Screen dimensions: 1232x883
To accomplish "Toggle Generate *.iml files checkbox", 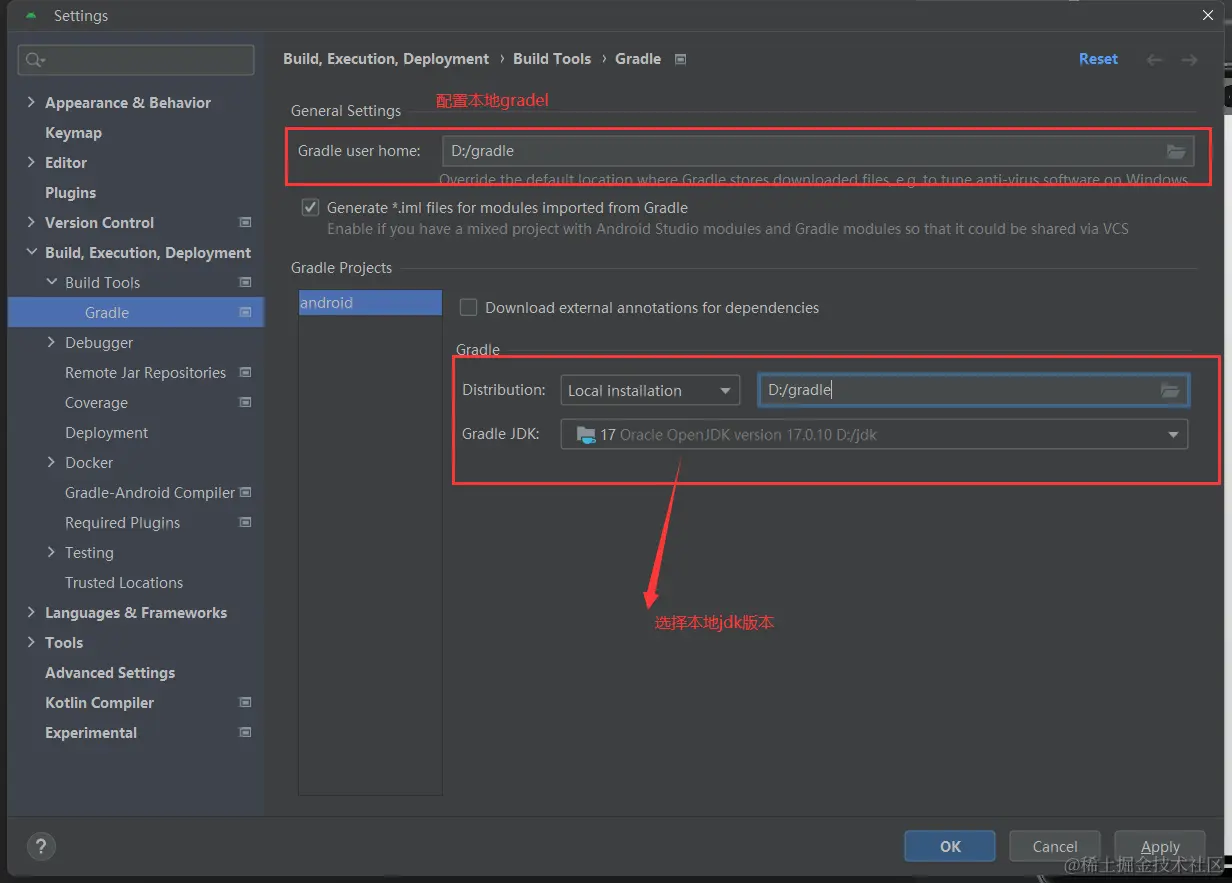I will coord(310,208).
